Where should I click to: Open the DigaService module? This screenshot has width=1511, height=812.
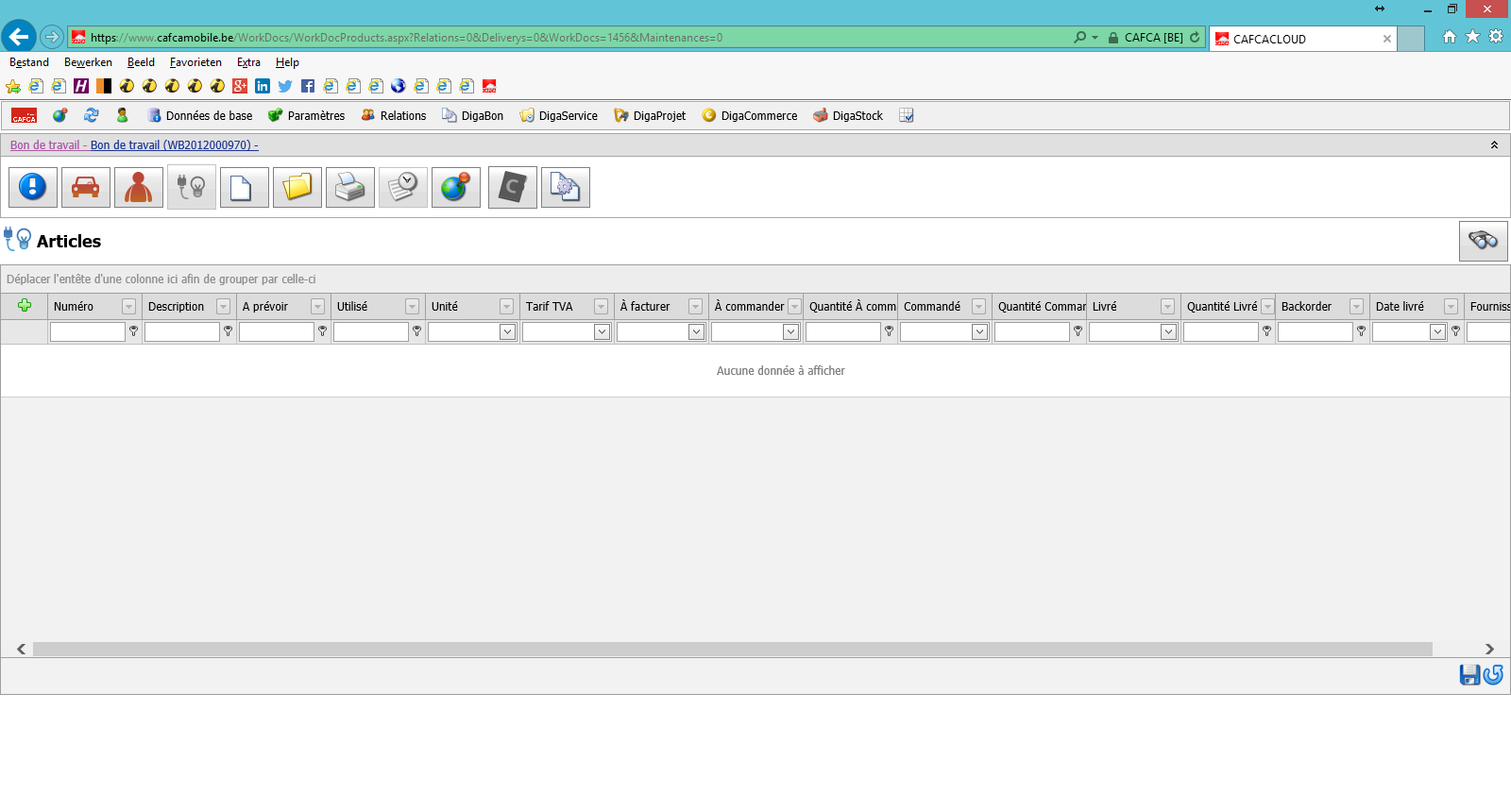(x=558, y=115)
